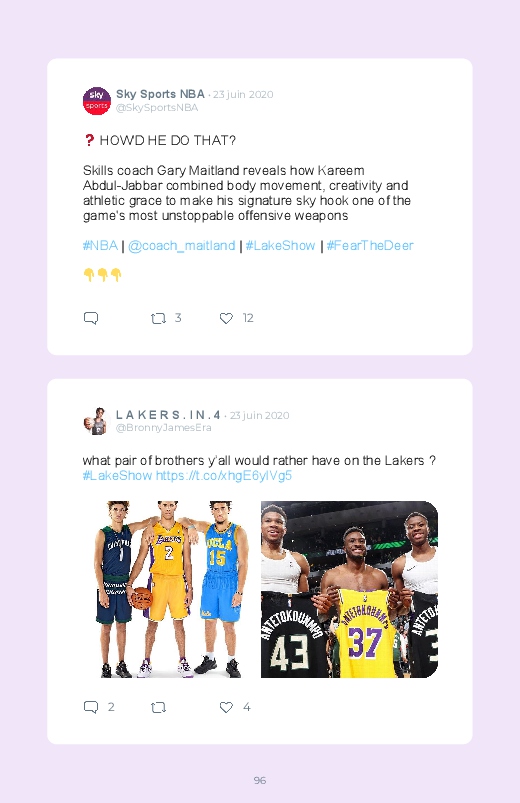Open #LakeShow hashtag in LAKERS.IN.4 tweet
Viewport: 520px width, 803px height.
[117, 476]
